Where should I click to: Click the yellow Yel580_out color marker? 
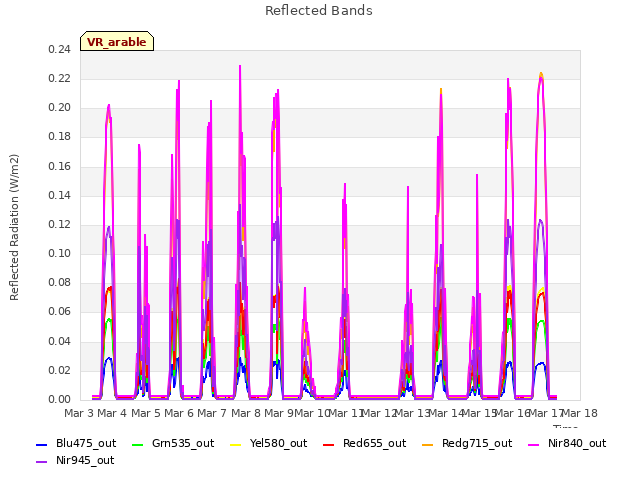(236, 444)
